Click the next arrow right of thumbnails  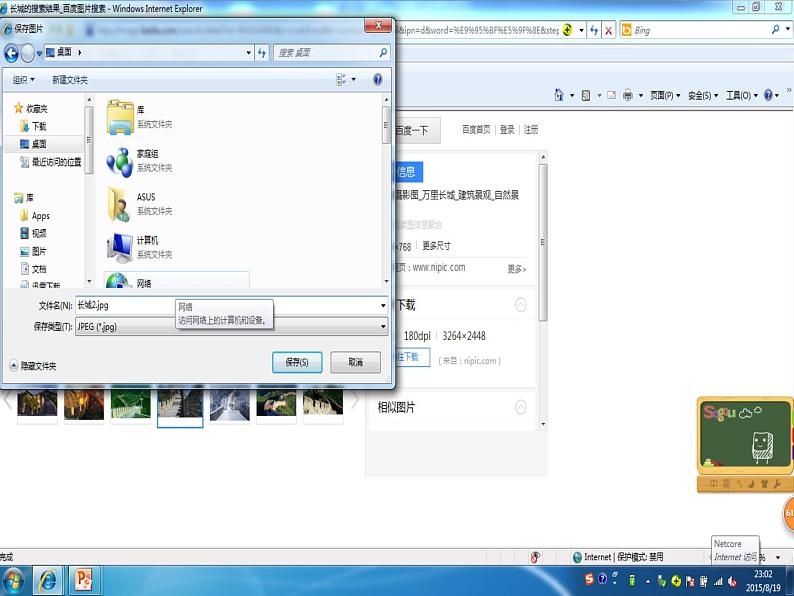(x=355, y=400)
